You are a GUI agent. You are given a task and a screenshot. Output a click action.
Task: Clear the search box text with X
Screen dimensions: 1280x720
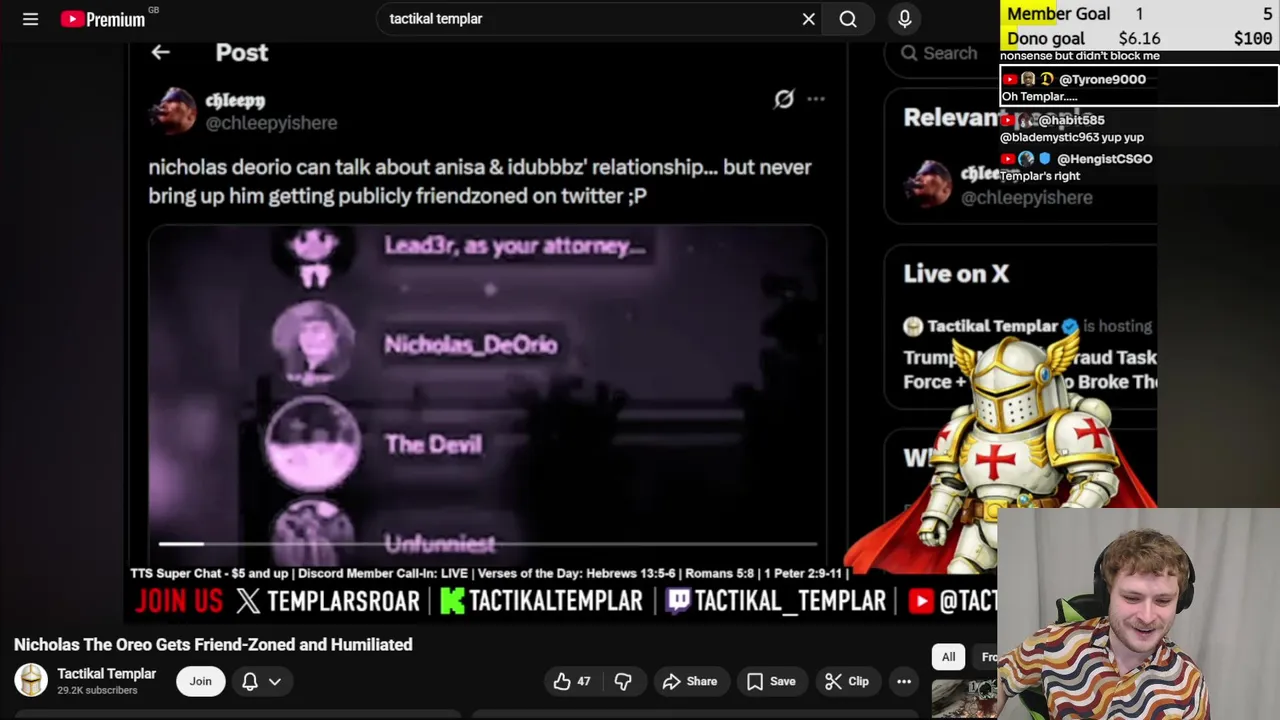pyautogui.click(x=808, y=19)
